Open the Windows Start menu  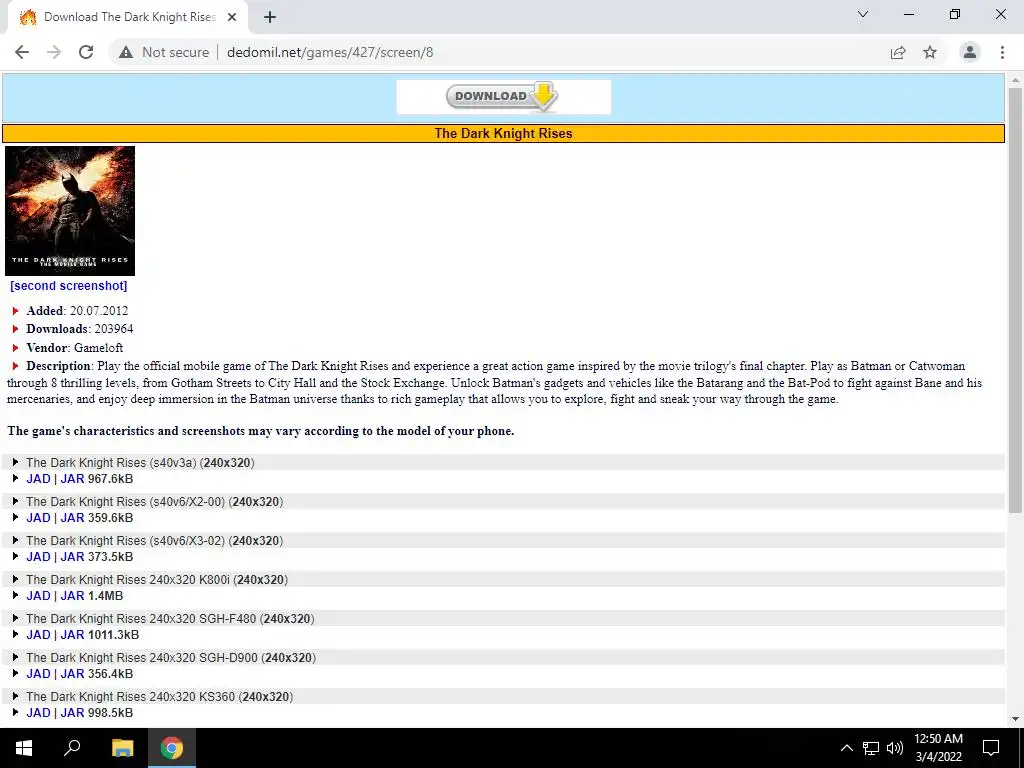[24, 748]
